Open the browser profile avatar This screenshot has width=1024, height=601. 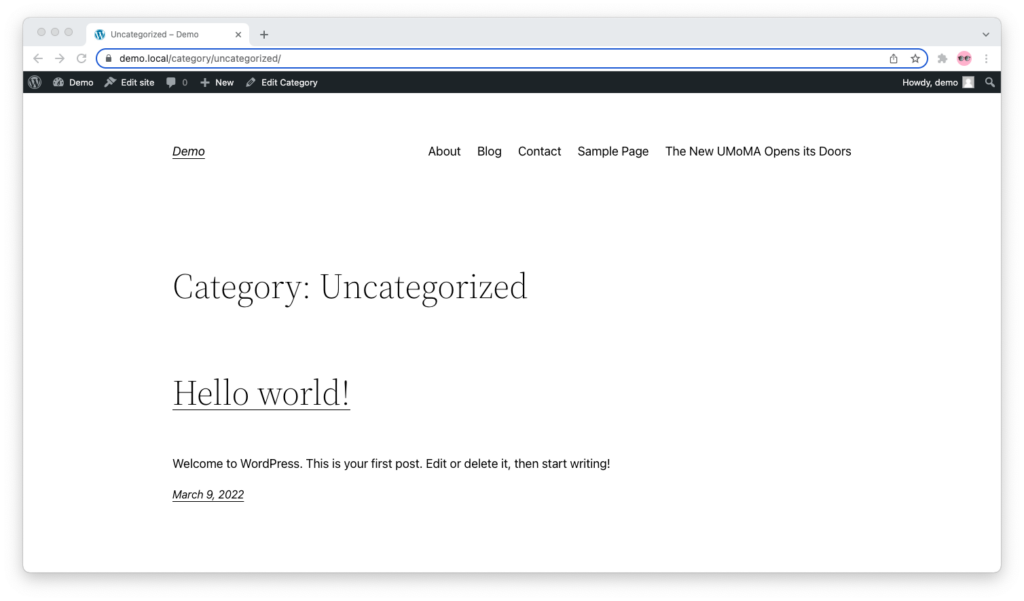[x=964, y=58]
